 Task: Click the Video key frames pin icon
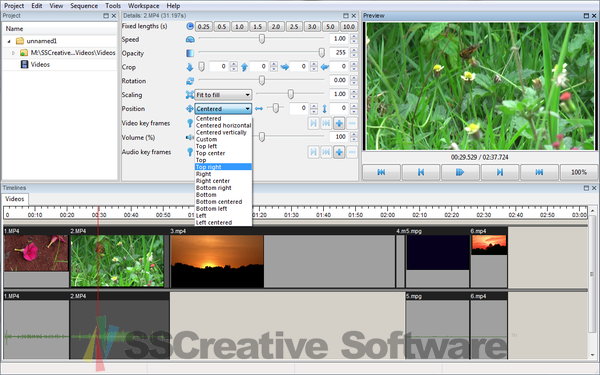[x=190, y=123]
